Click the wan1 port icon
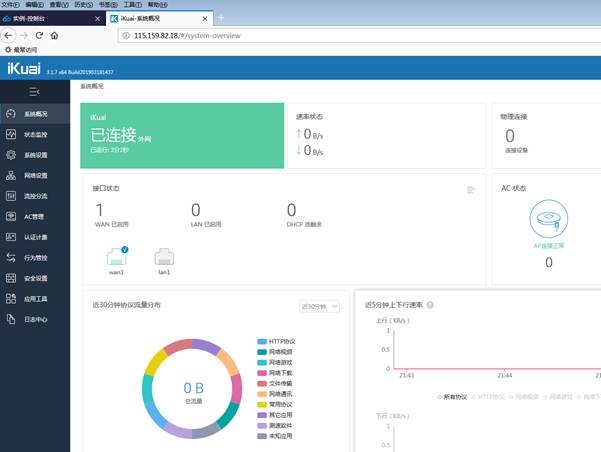Viewport: 601px width, 452px height. click(117, 256)
